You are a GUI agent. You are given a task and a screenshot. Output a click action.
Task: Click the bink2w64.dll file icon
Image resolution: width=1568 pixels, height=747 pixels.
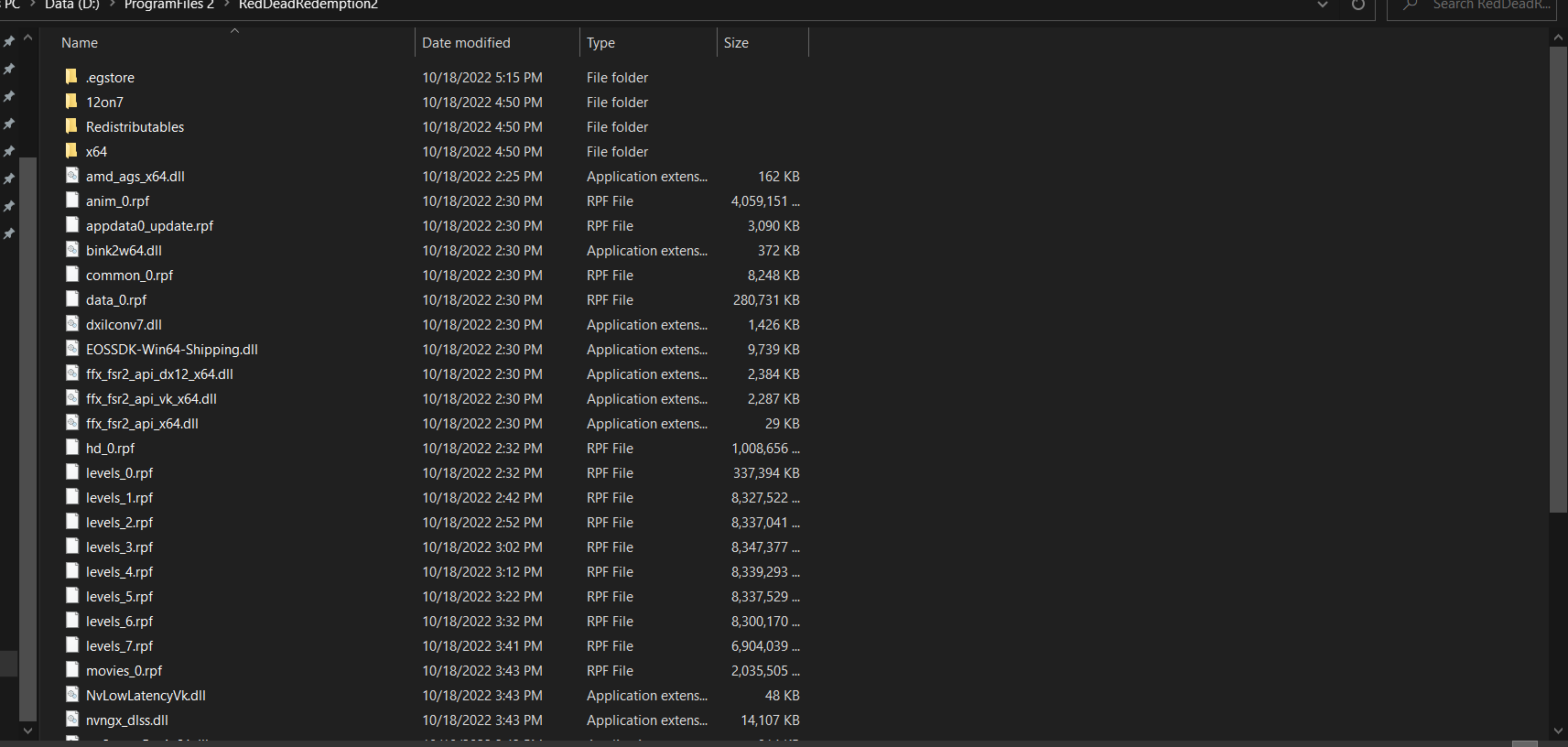coord(72,250)
